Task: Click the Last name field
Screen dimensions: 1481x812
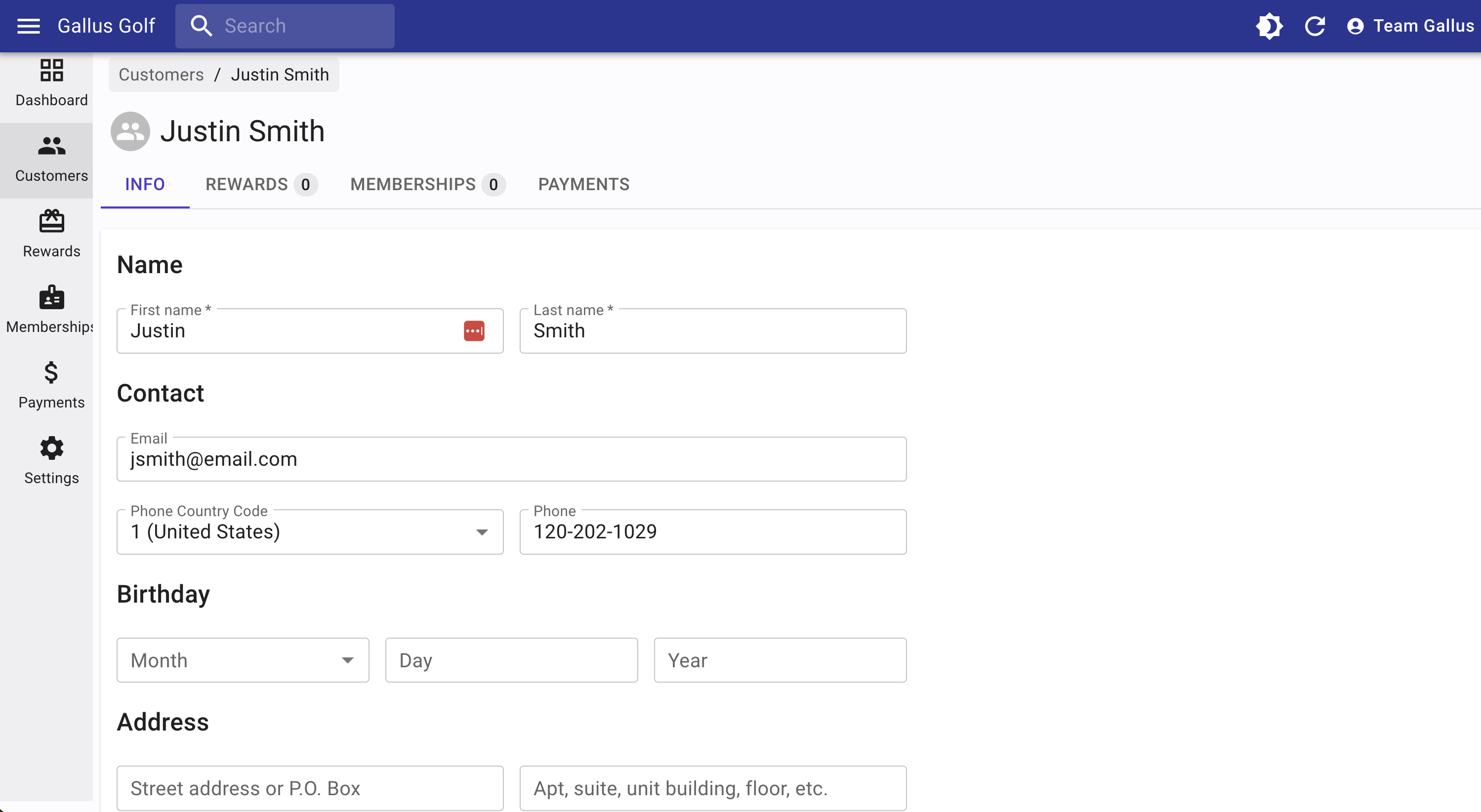Action: pos(713,331)
